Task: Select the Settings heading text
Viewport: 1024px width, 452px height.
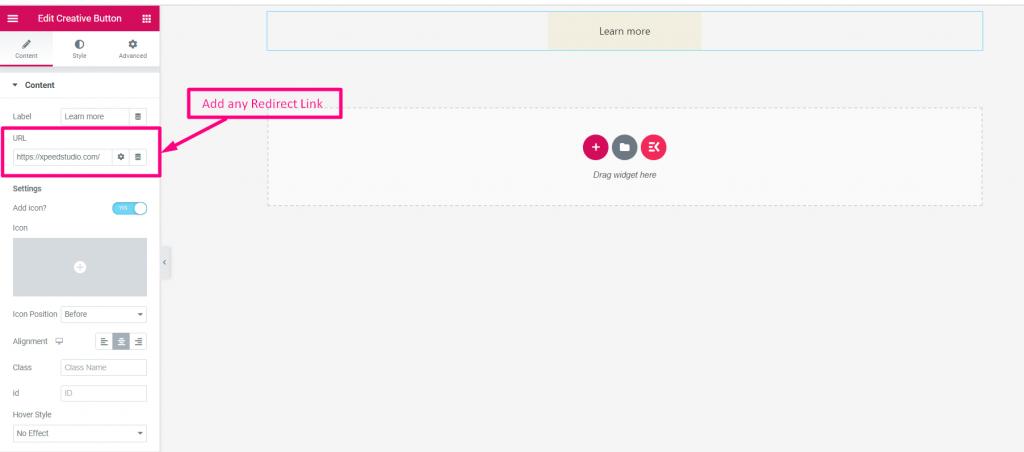Action: click(x=27, y=189)
